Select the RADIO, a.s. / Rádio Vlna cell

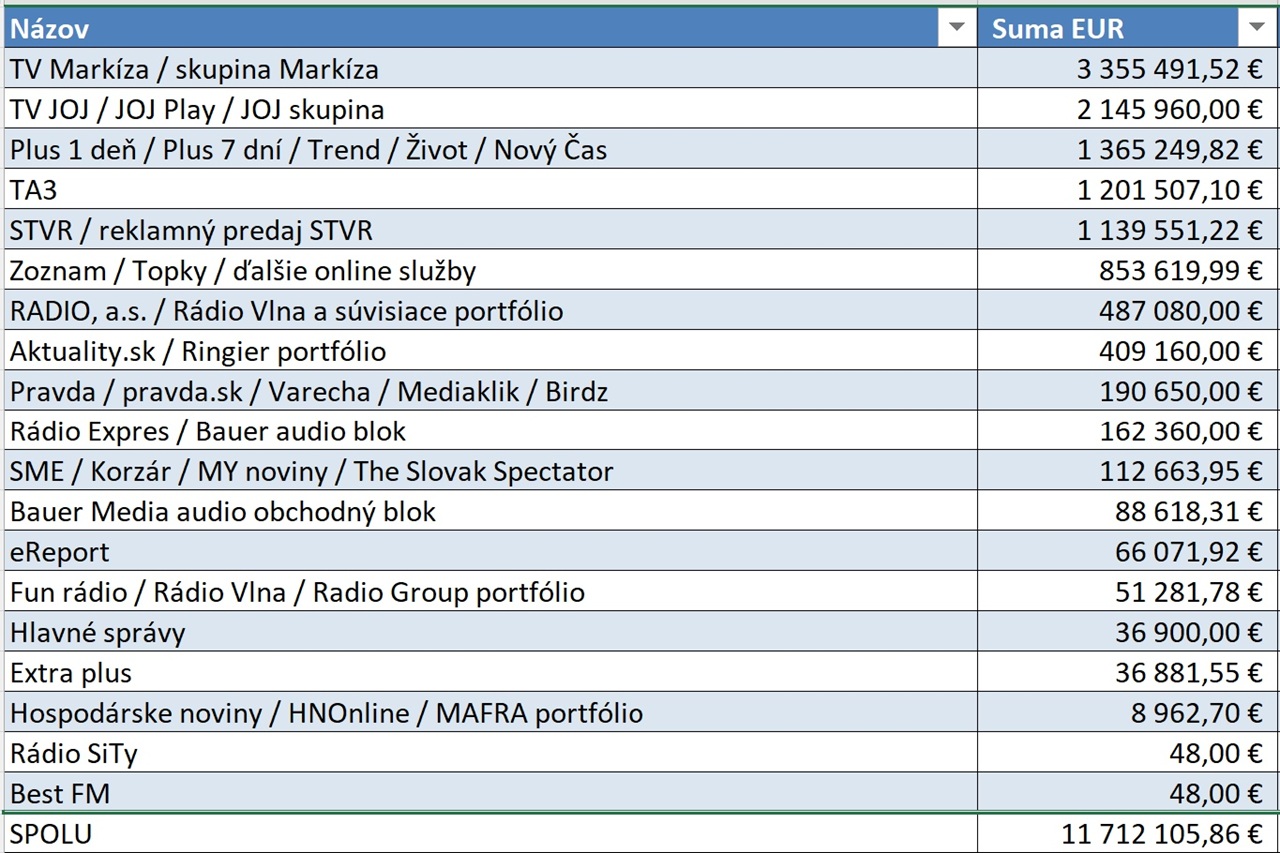point(488,310)
